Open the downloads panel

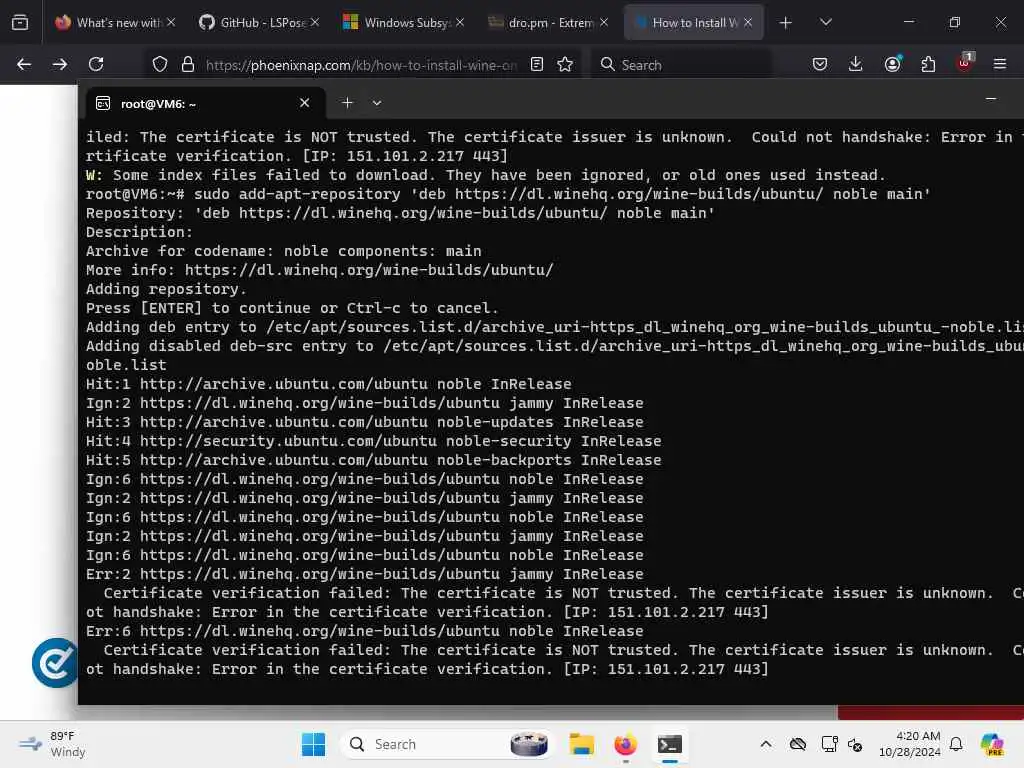(856, 64)
